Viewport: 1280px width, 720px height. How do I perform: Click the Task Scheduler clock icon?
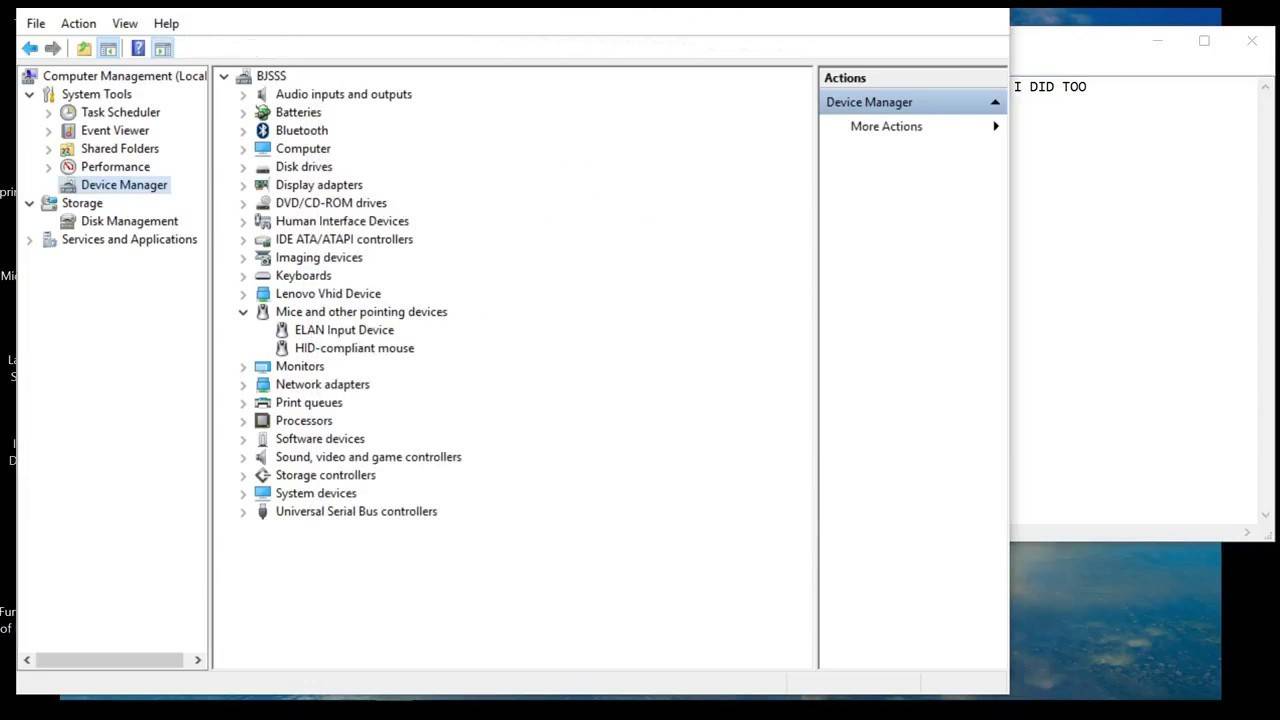coord(68,112)
